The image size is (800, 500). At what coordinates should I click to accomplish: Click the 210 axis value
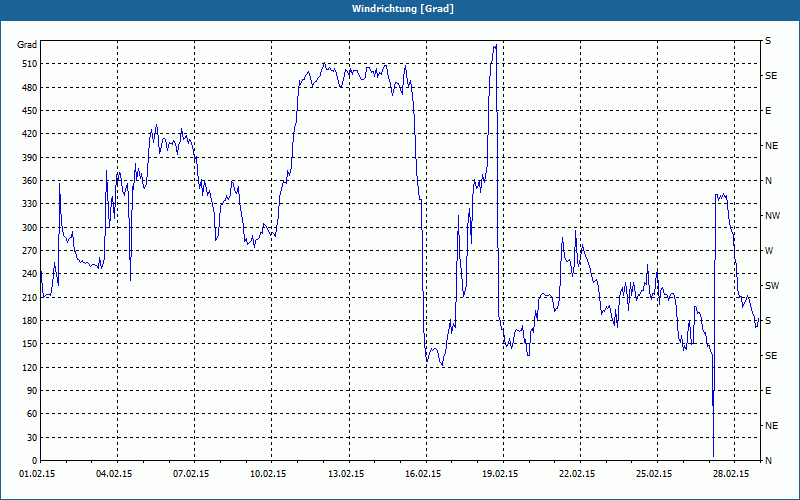30,297
